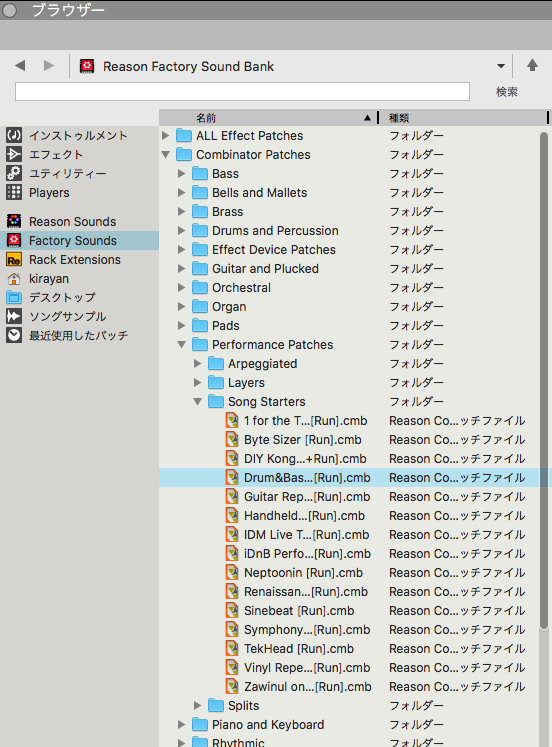The image size is (552, 747).
Task: Select Drum&Bas...[Run].cmb patch icon
Action: [x=232, y=477]
